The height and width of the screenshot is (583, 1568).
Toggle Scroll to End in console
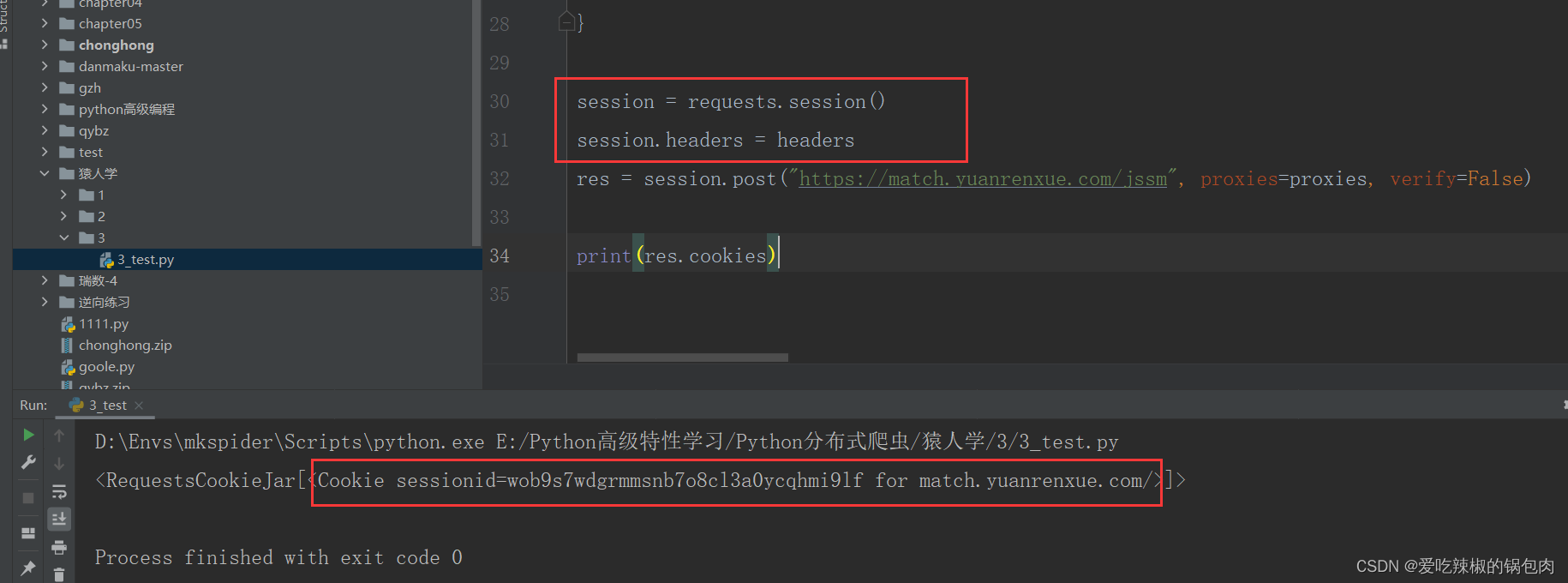point(59,519)
